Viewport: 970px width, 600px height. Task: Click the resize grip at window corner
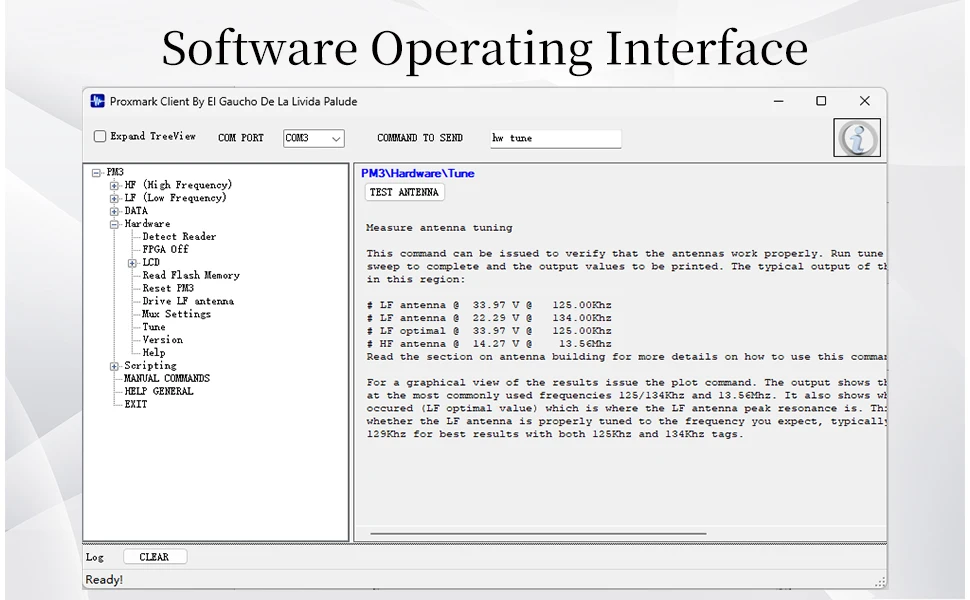click(880, 581)
